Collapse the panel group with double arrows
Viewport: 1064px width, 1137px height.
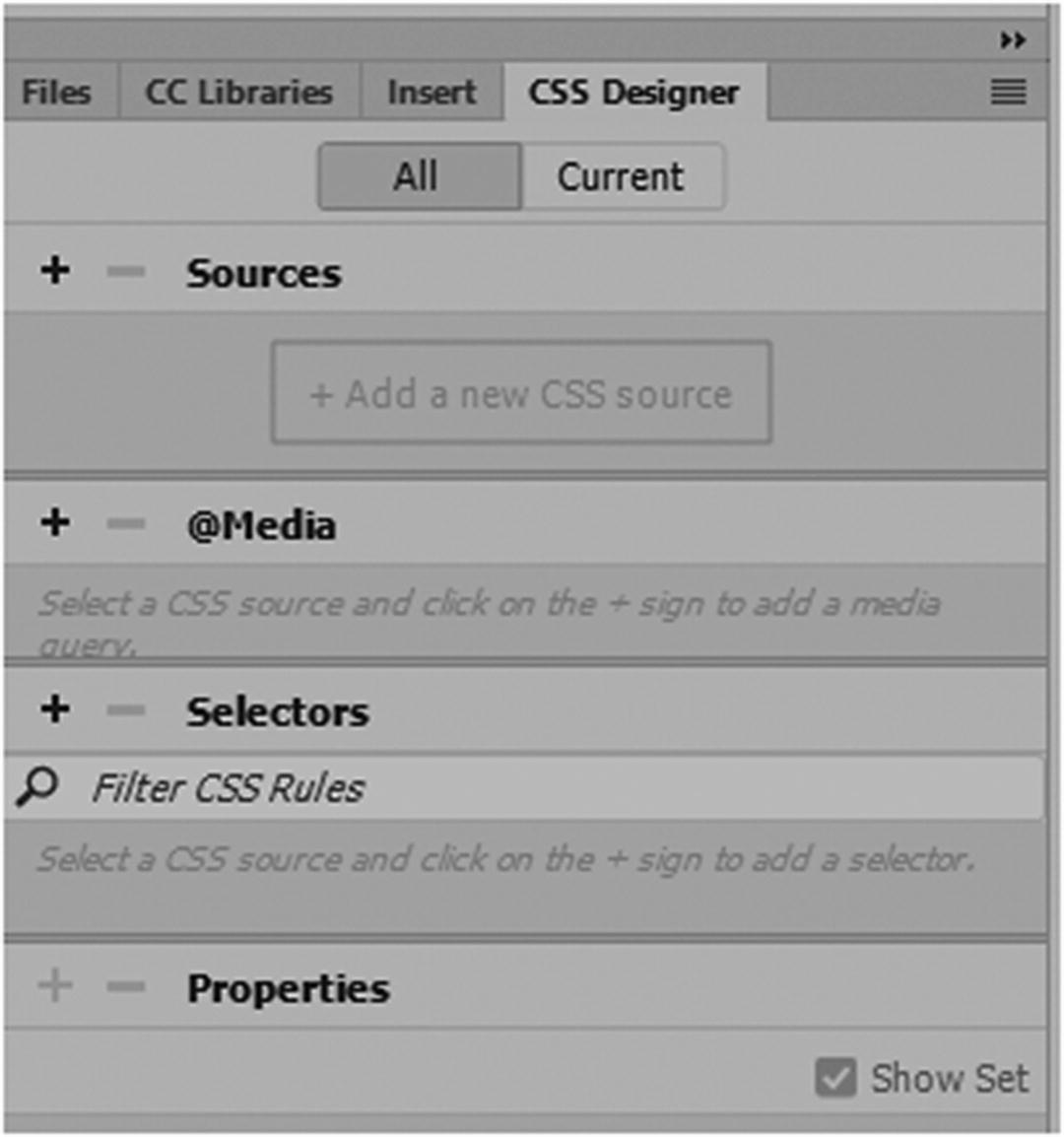pyautogui.click(x=1012, y=40)
